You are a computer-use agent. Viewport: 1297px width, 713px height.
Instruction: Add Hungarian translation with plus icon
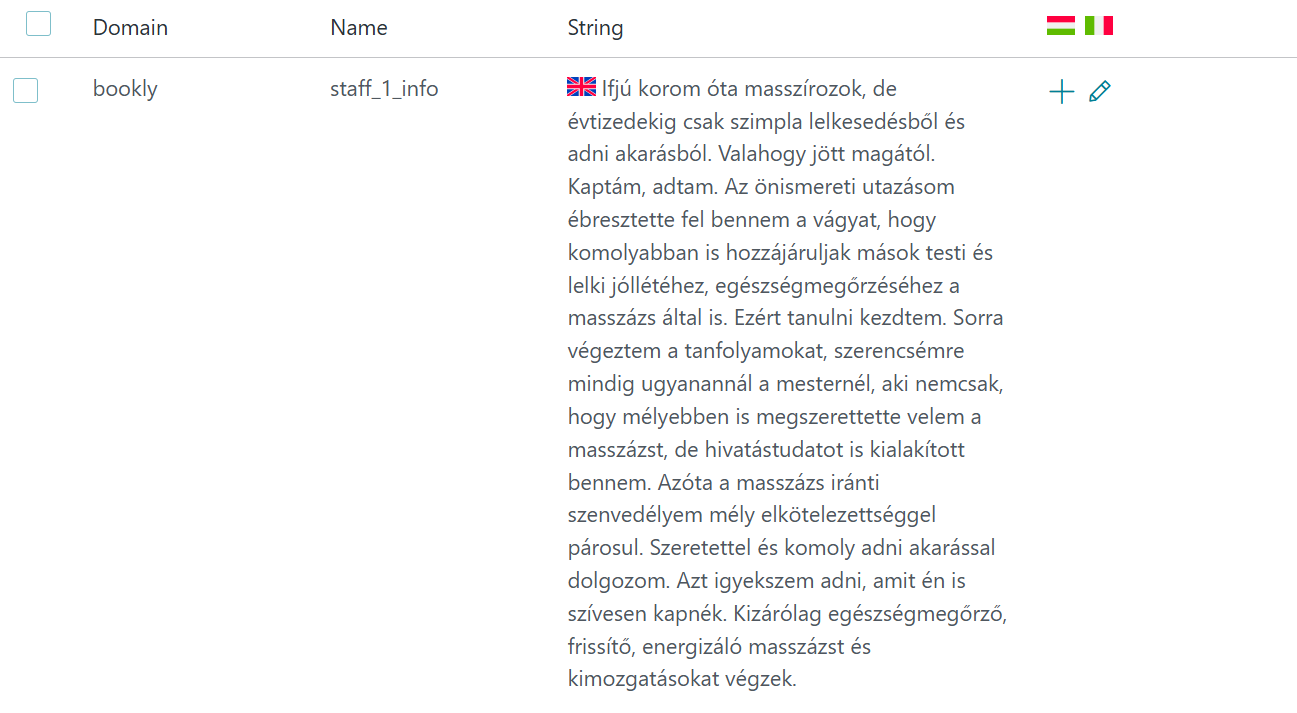coord(1061,92)
